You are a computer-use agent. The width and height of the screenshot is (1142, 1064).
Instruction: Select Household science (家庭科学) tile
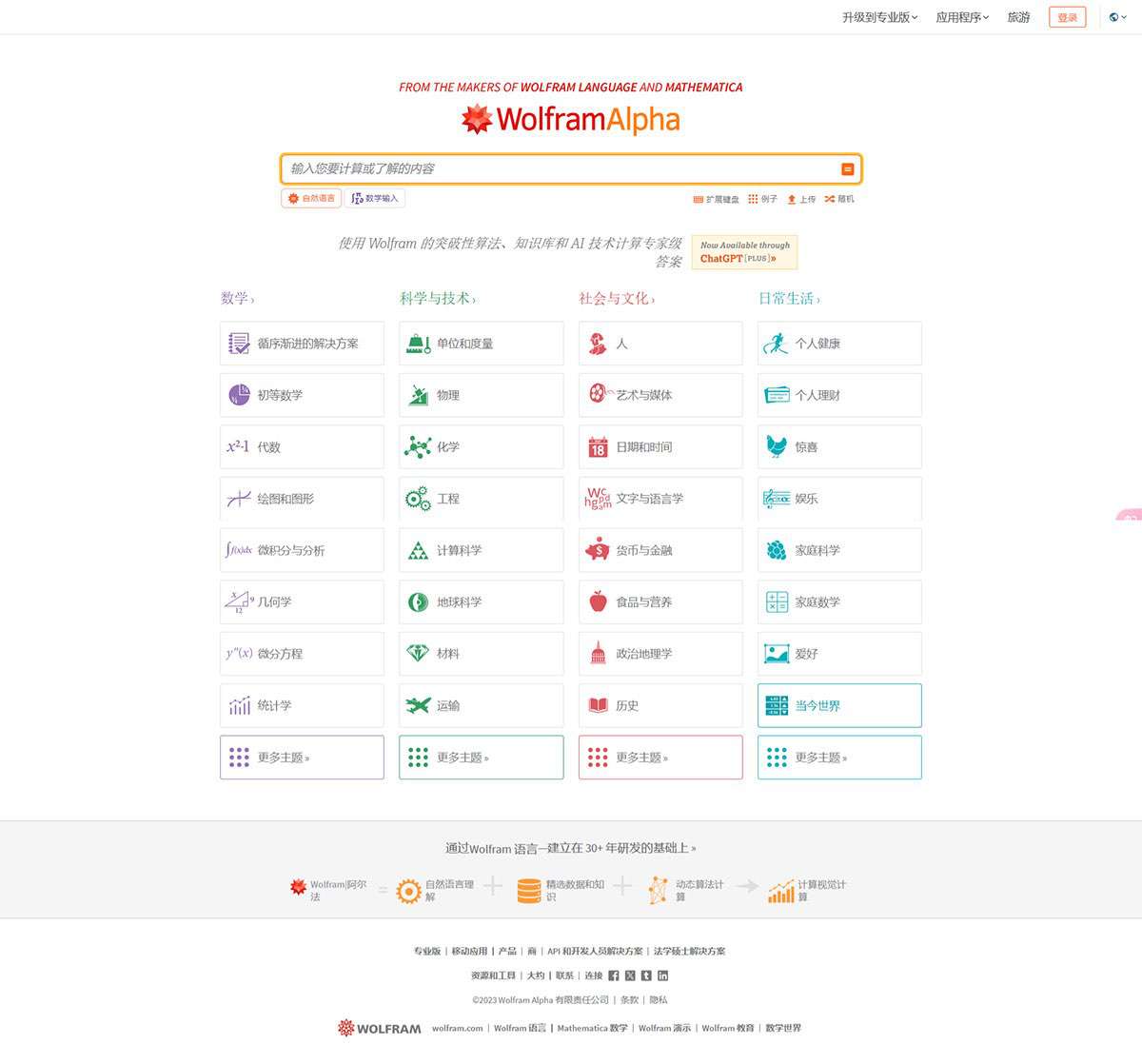(x=839, y=550)
